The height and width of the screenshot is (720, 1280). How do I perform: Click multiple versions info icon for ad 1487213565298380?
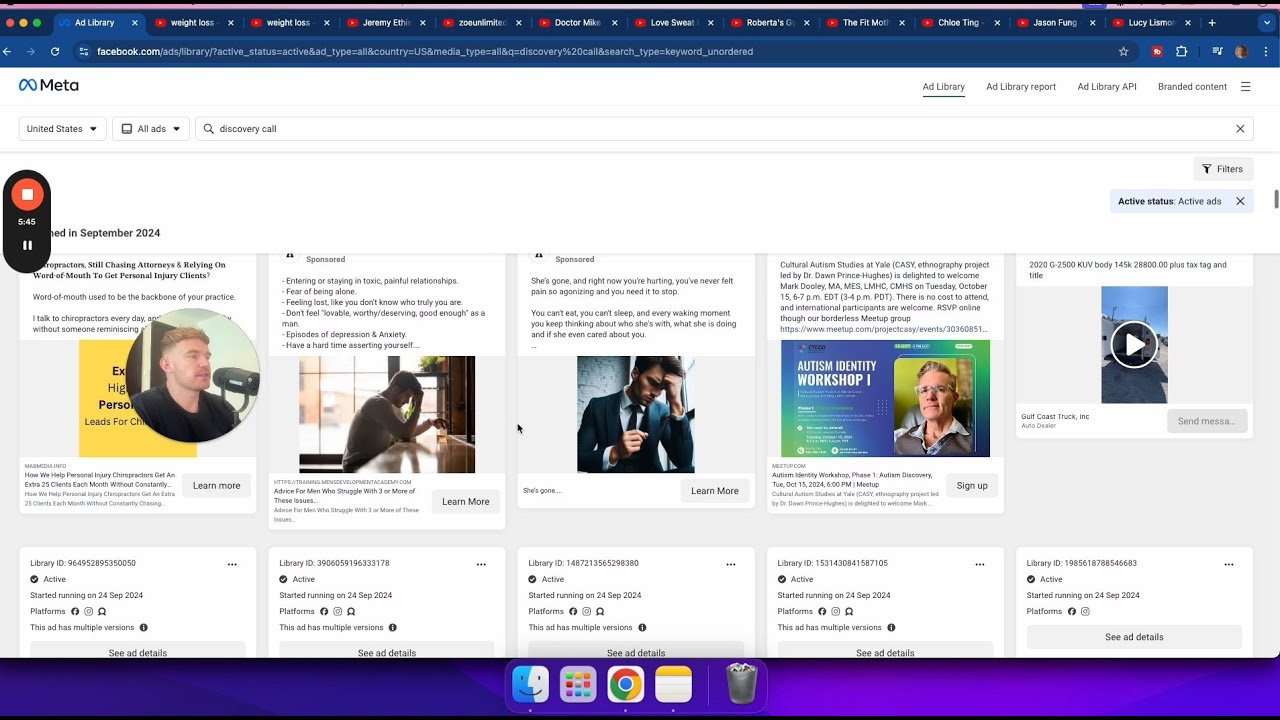tap(642, 628)
